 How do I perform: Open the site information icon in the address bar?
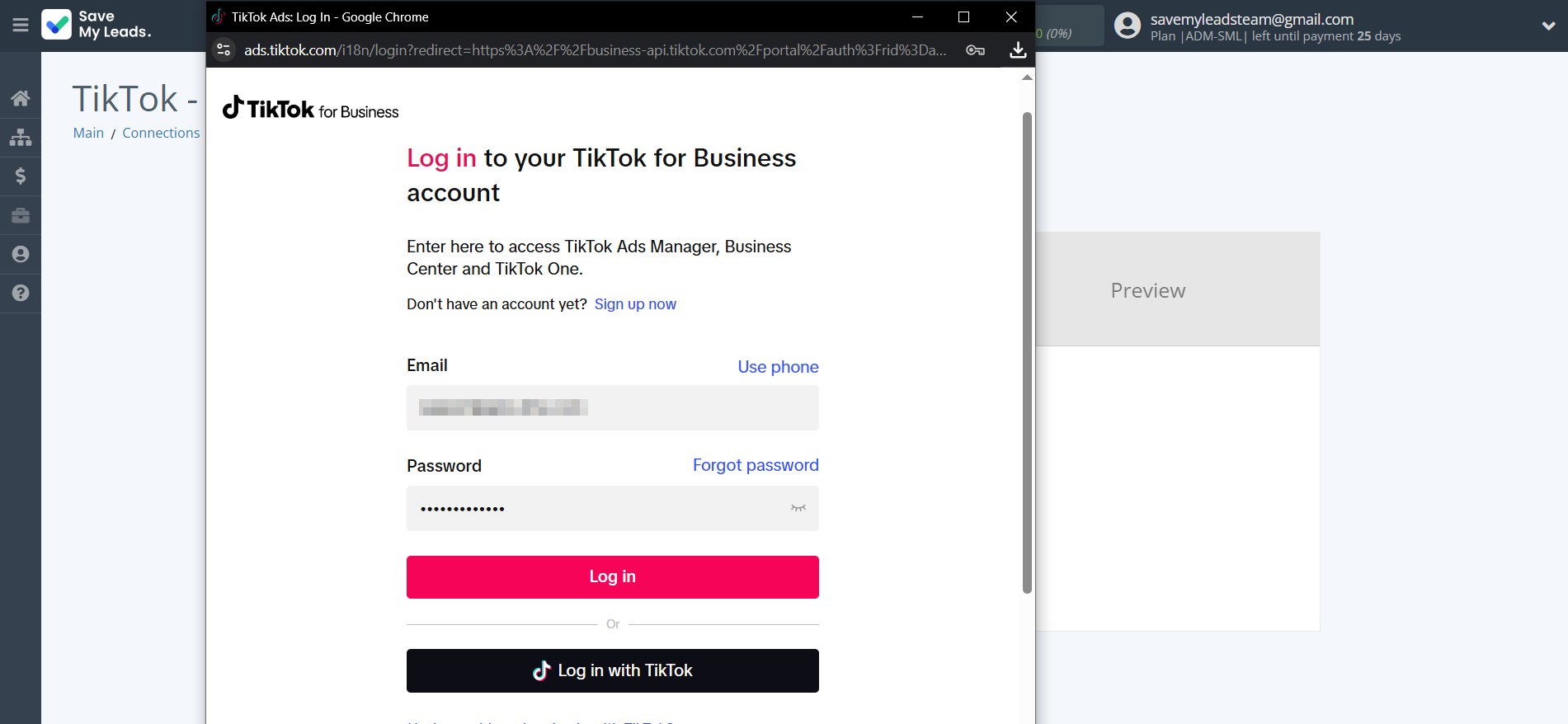coord(223,49)
